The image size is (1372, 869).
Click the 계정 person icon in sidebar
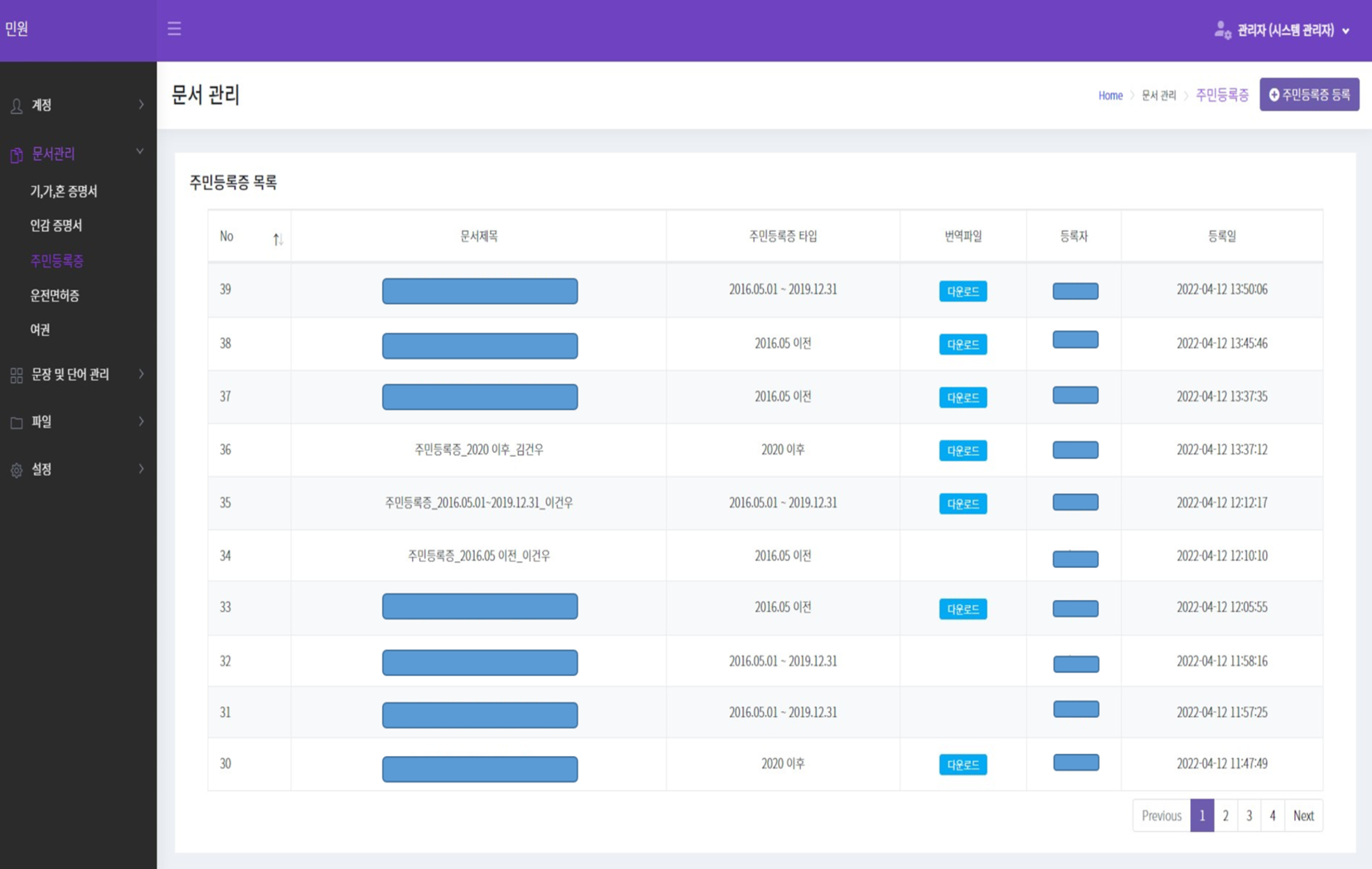[17, 106]
